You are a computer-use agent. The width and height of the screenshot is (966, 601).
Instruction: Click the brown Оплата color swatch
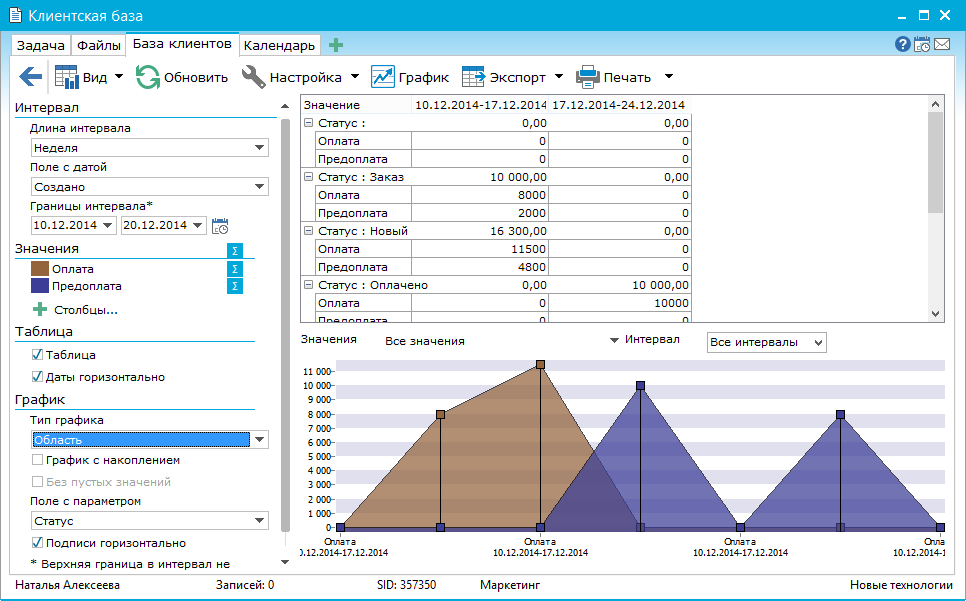tap(39, 269)
